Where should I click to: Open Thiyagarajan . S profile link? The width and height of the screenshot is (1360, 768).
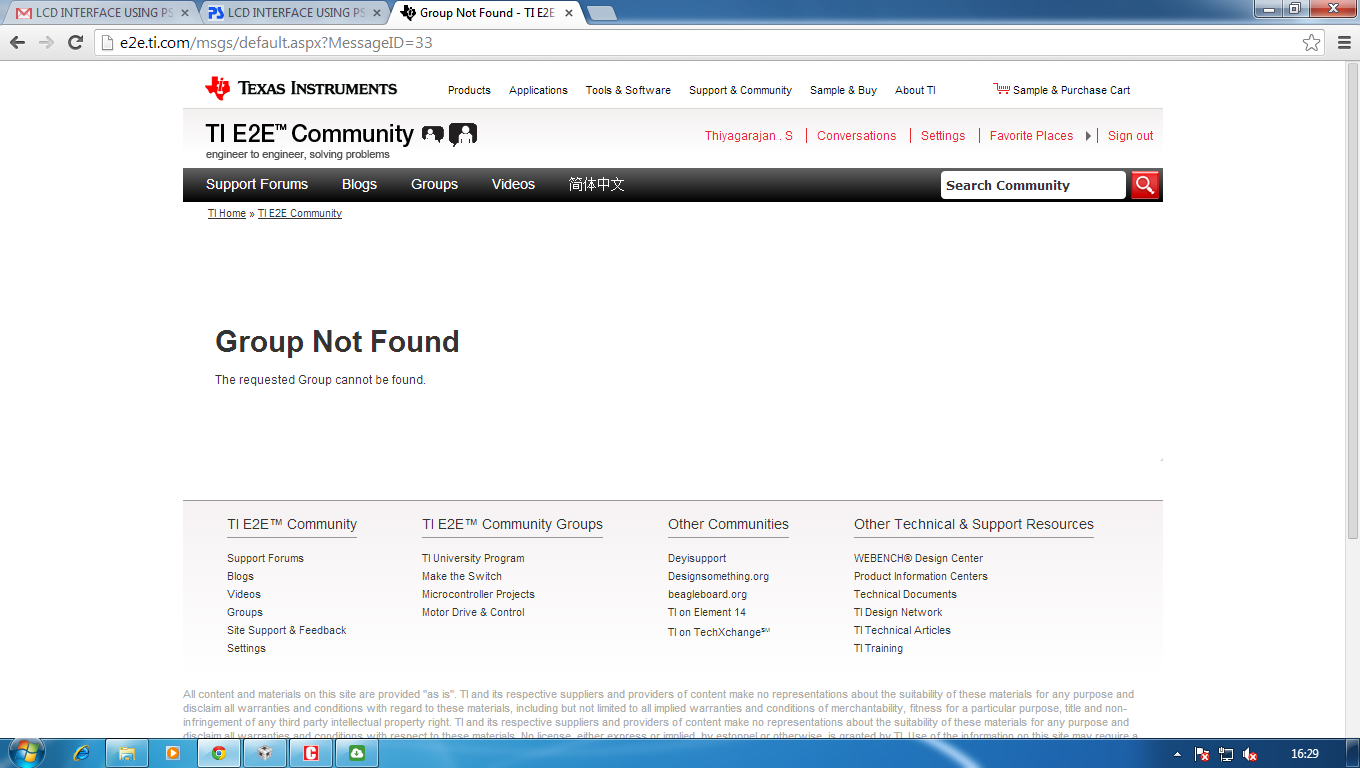749,136
